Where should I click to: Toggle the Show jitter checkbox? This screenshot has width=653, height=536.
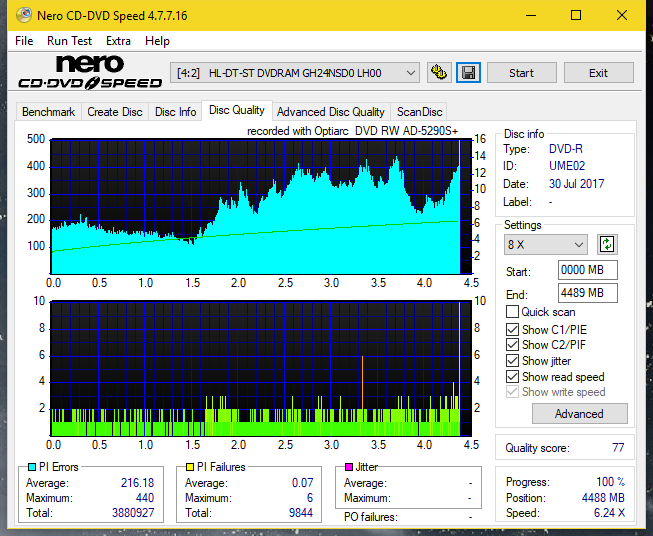512,361
